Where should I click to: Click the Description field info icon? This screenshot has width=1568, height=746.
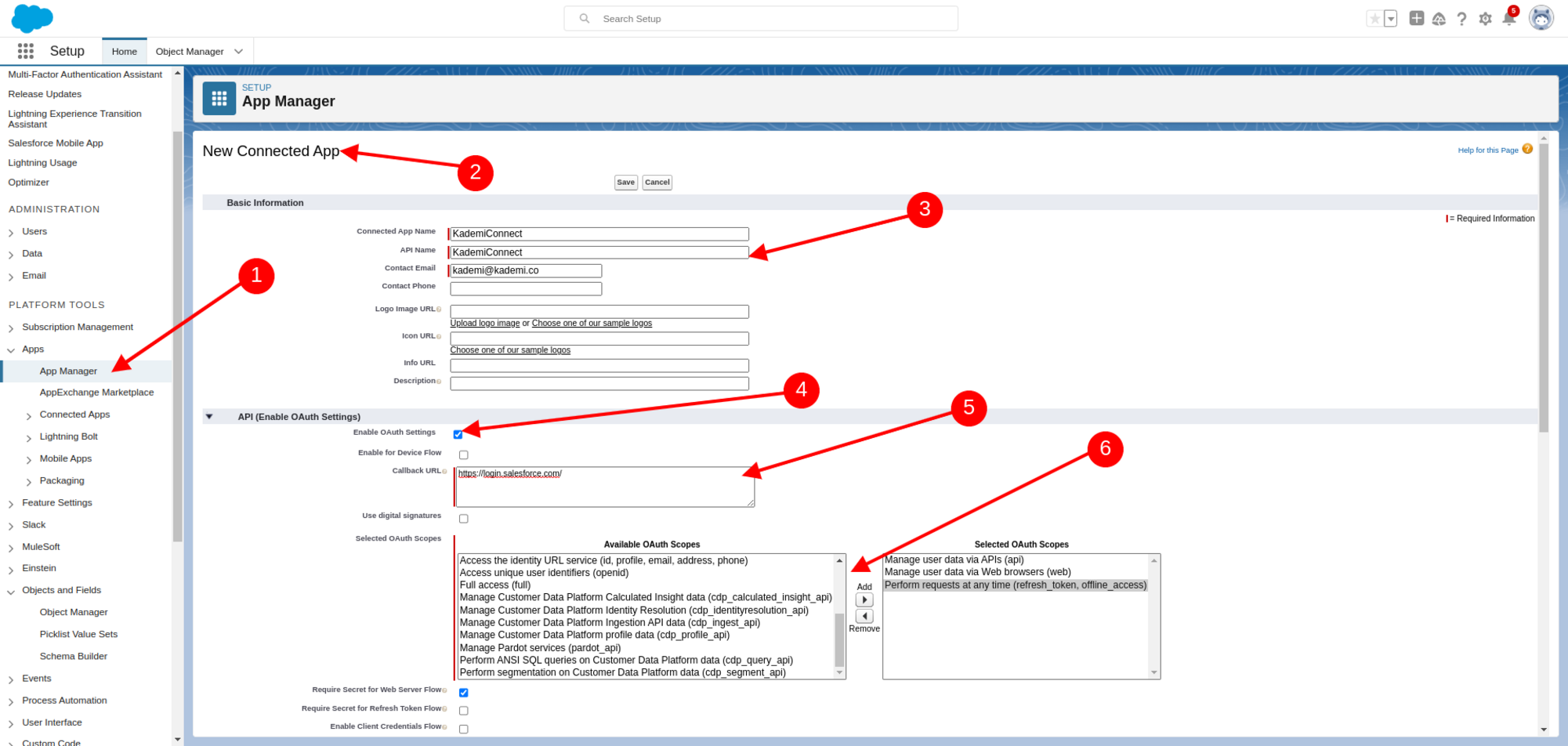pyautogui.click(x=439, y=382)
